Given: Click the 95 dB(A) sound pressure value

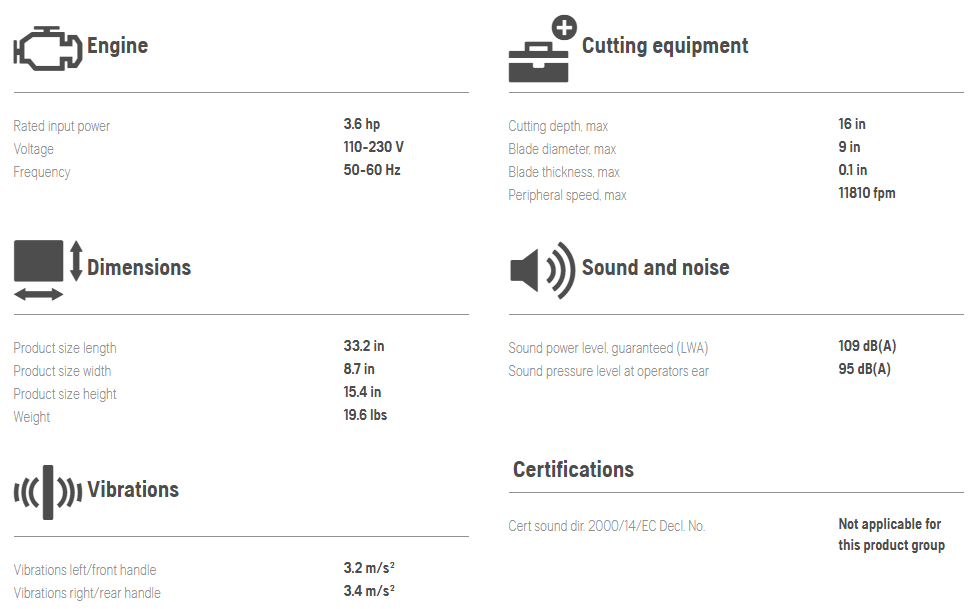Looking at the screenshot, I should tap(864, 369).
